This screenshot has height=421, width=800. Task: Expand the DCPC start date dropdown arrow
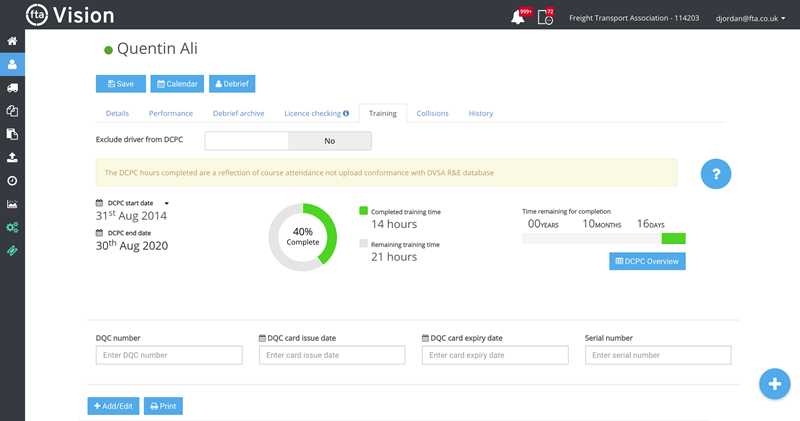point(166,203)
